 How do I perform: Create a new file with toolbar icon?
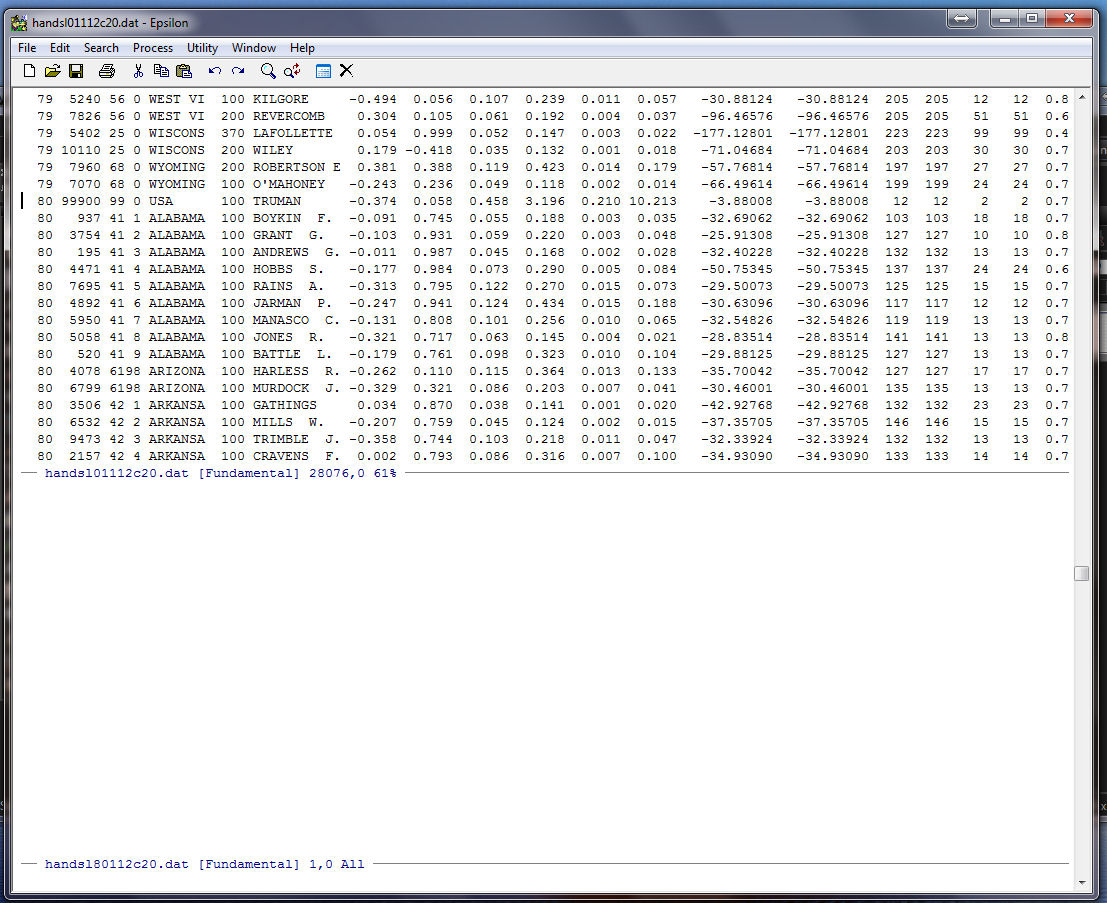tap(29, 71)
